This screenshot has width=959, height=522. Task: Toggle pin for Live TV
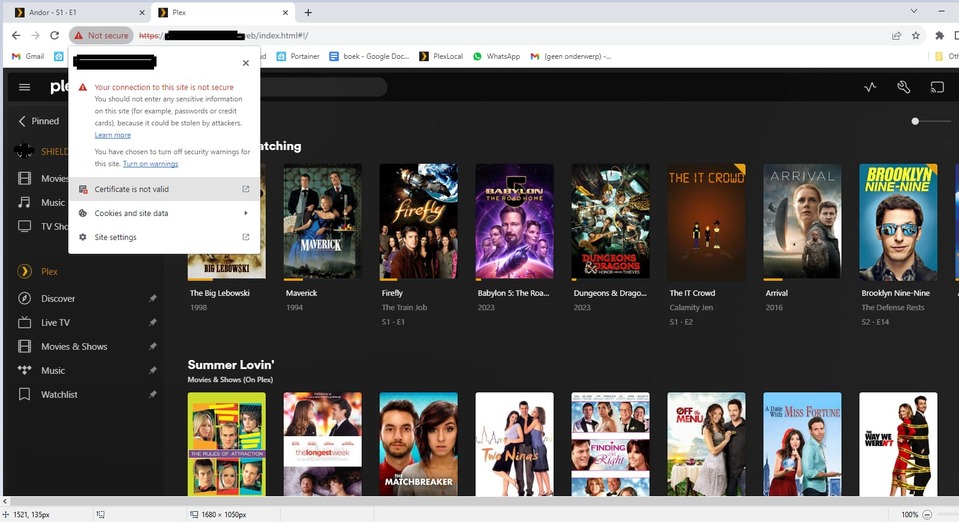tap(152, 323)
